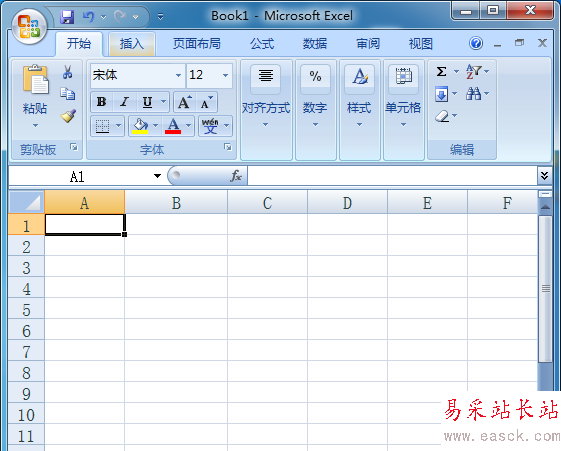This screenshot has width=561, height=451.
Task: Copy selection with the copy icon
Action: click(x=67, y=94)
